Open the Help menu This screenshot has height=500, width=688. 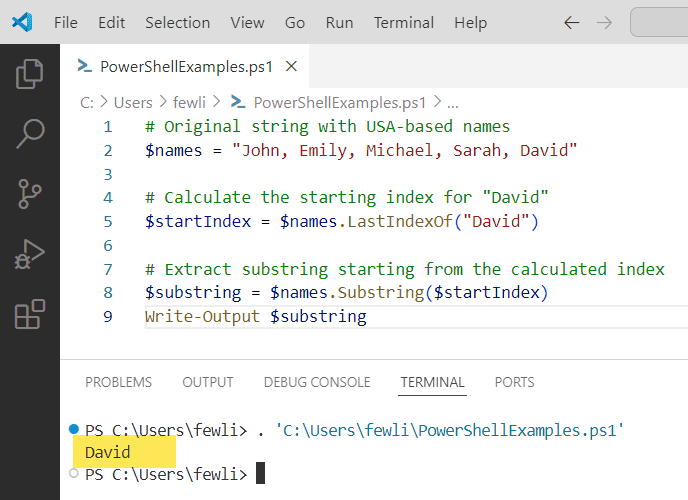(x=470, y=22)
